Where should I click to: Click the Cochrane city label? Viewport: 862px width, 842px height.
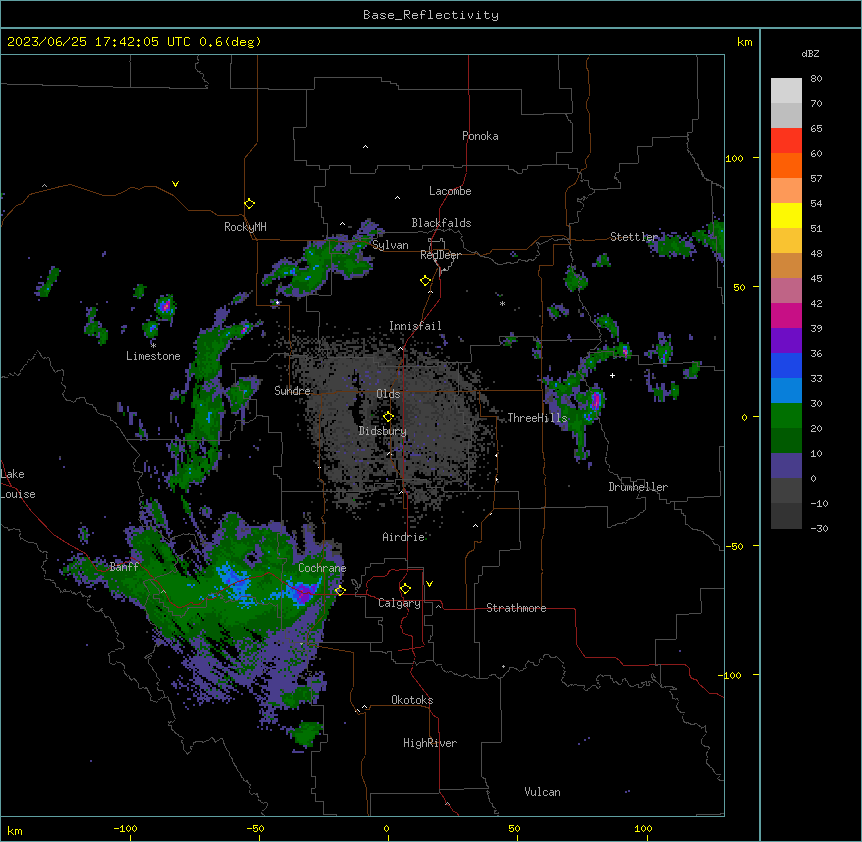click(322, 568)
